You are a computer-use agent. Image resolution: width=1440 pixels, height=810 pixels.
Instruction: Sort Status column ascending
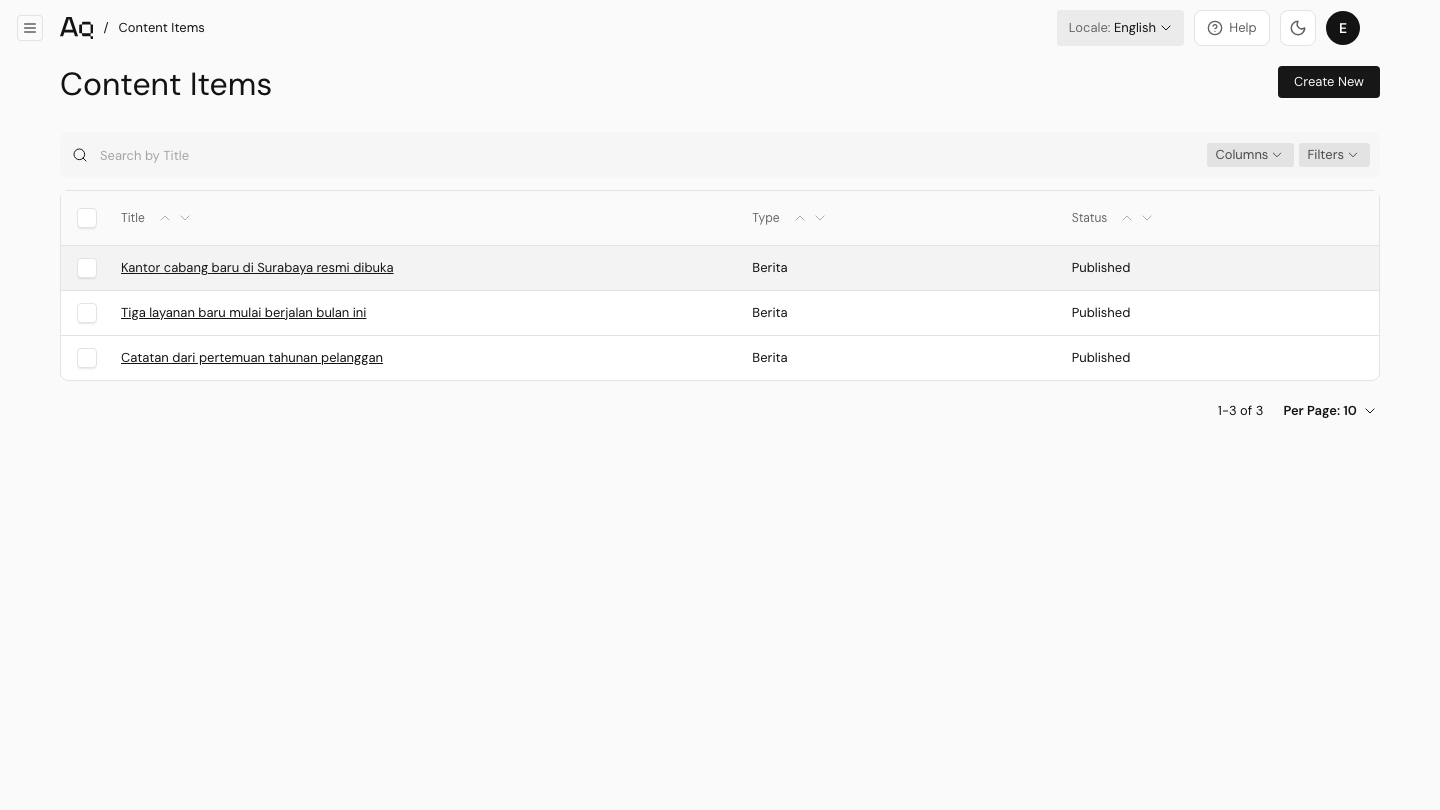(x=1127, y=218)
